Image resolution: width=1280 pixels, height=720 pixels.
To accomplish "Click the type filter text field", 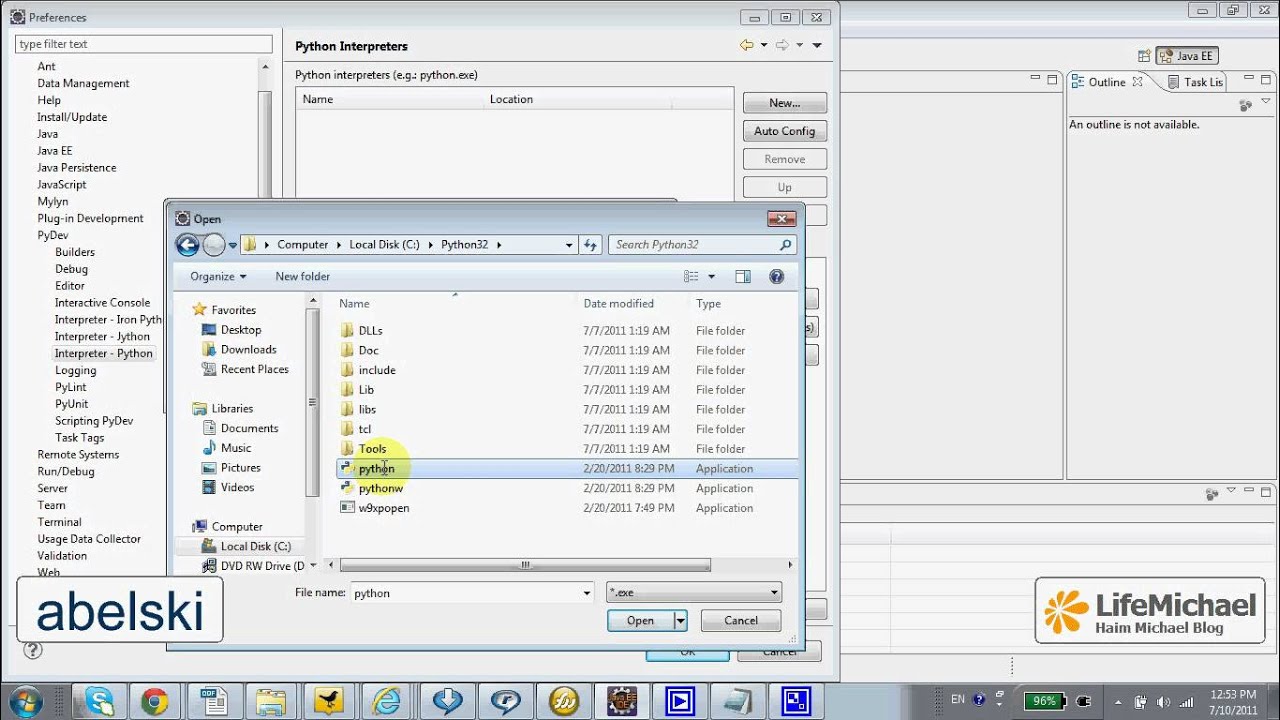I will point(144,44).
